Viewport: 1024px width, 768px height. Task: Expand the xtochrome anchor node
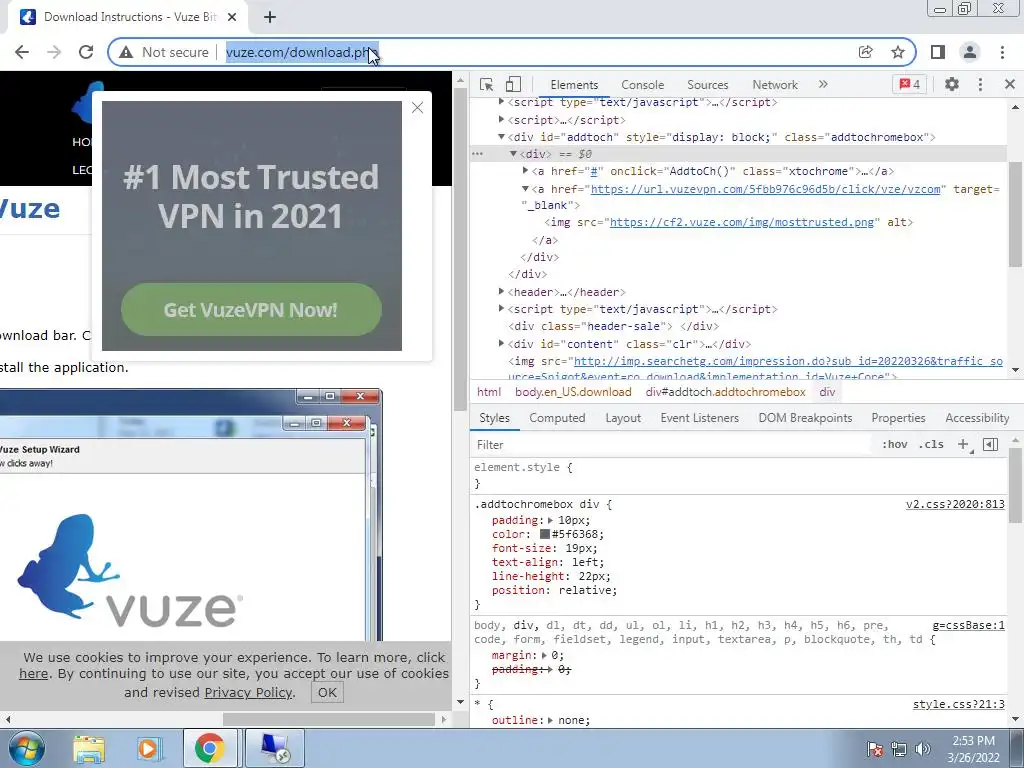[x=525, y=171]
